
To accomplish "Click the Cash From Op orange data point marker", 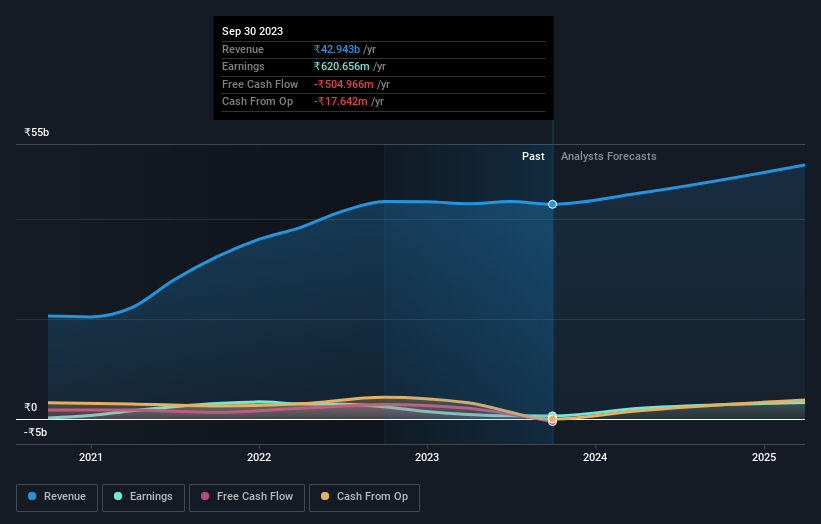I will [552, 419].
